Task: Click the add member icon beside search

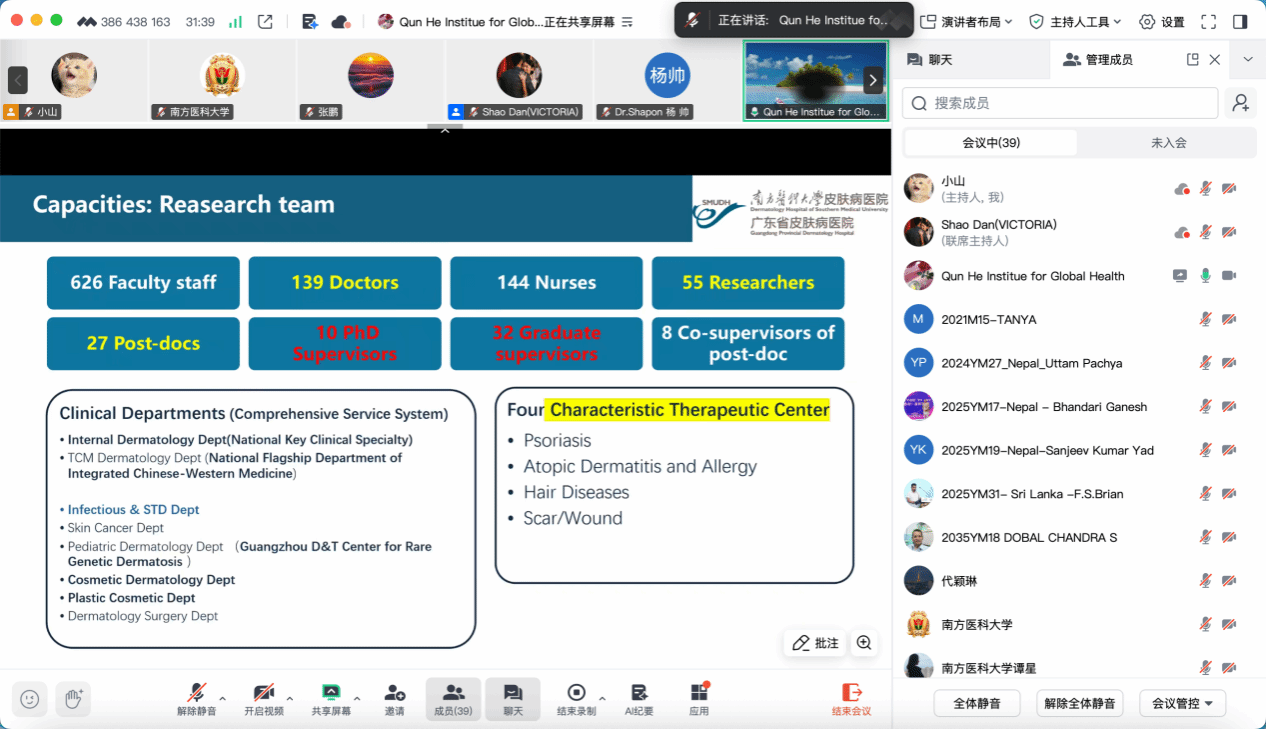Action: [x=1241, y=103]
